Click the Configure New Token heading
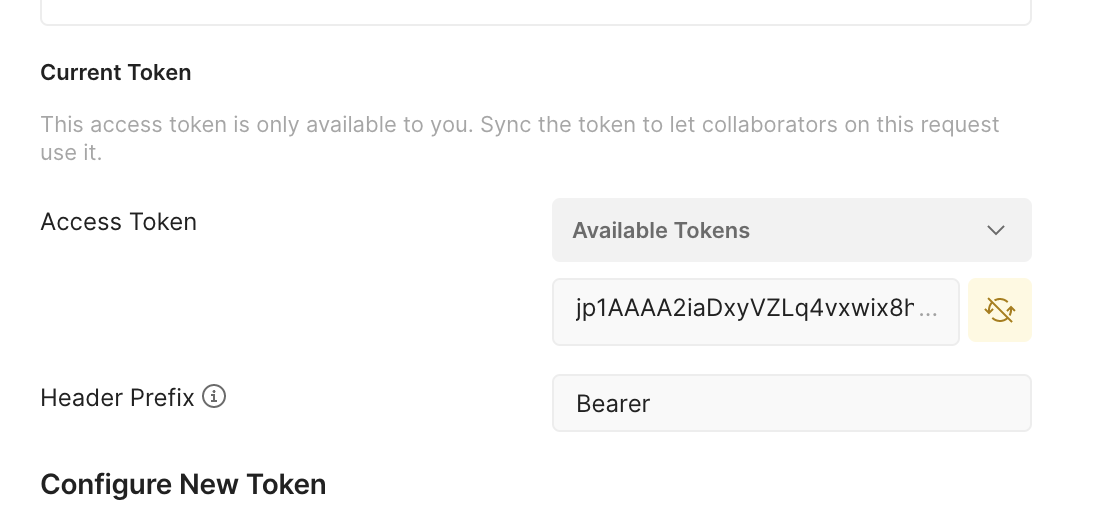Image resolution: width=1120 pixels, height=522 pixels. [x=183, y=485]
